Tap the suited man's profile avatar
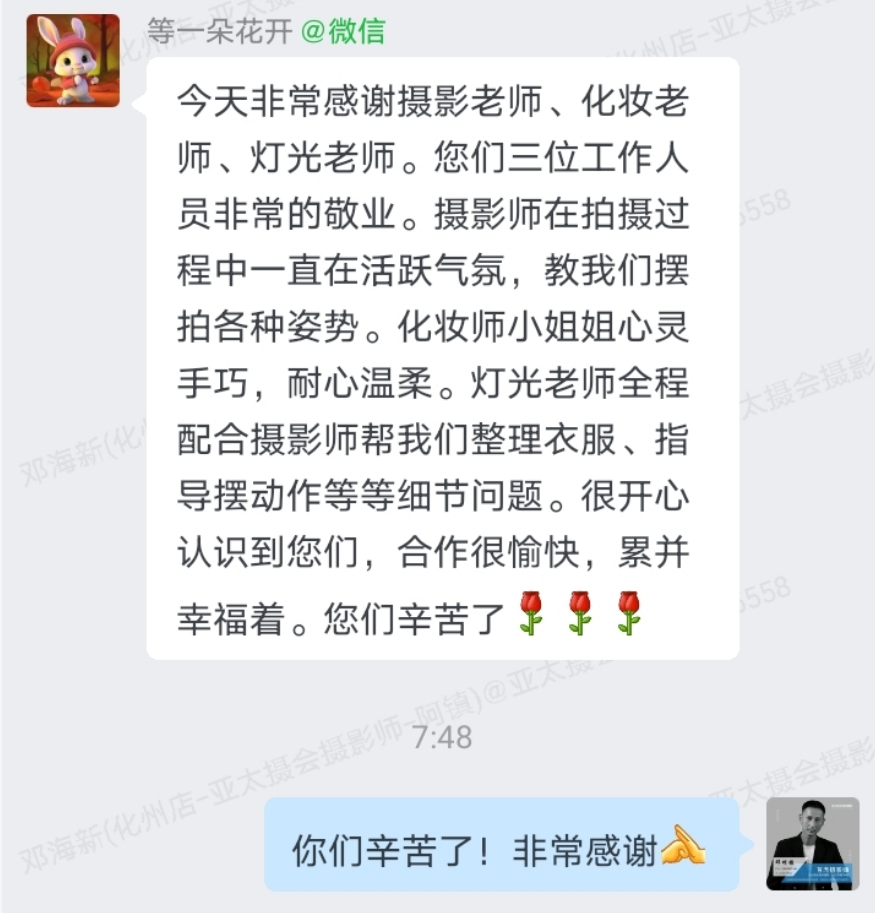Image resolution: width=875 pixels, height=913 pixels. 812,844
